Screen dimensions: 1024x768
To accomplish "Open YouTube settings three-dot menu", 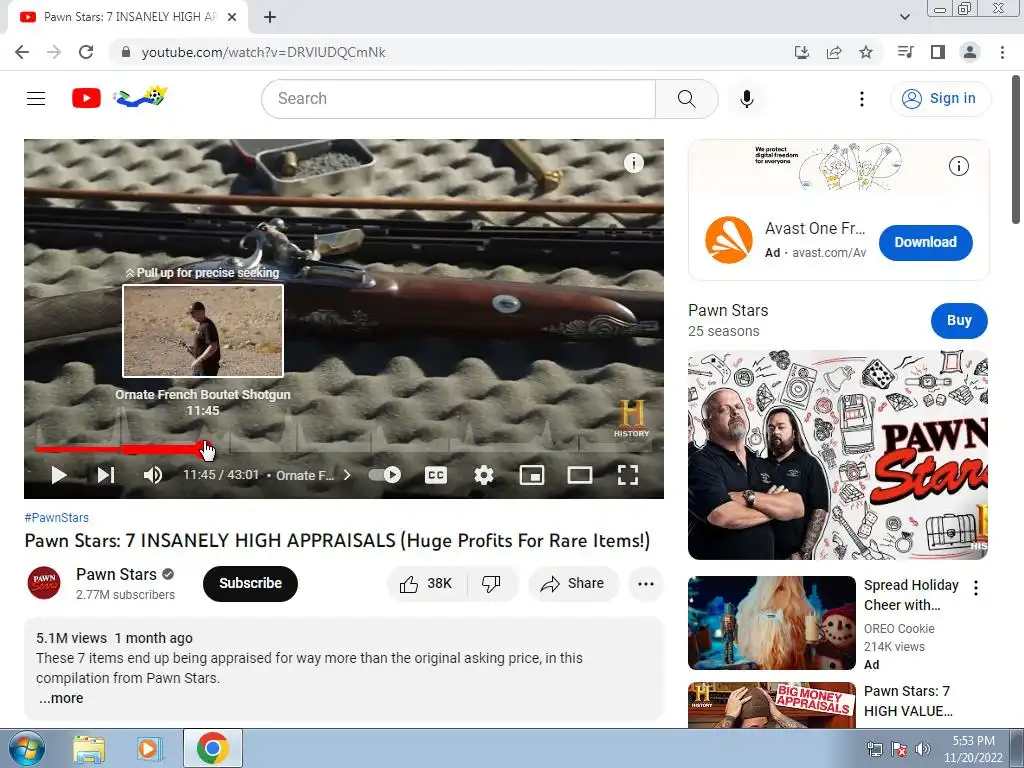I will coord(861,99).
